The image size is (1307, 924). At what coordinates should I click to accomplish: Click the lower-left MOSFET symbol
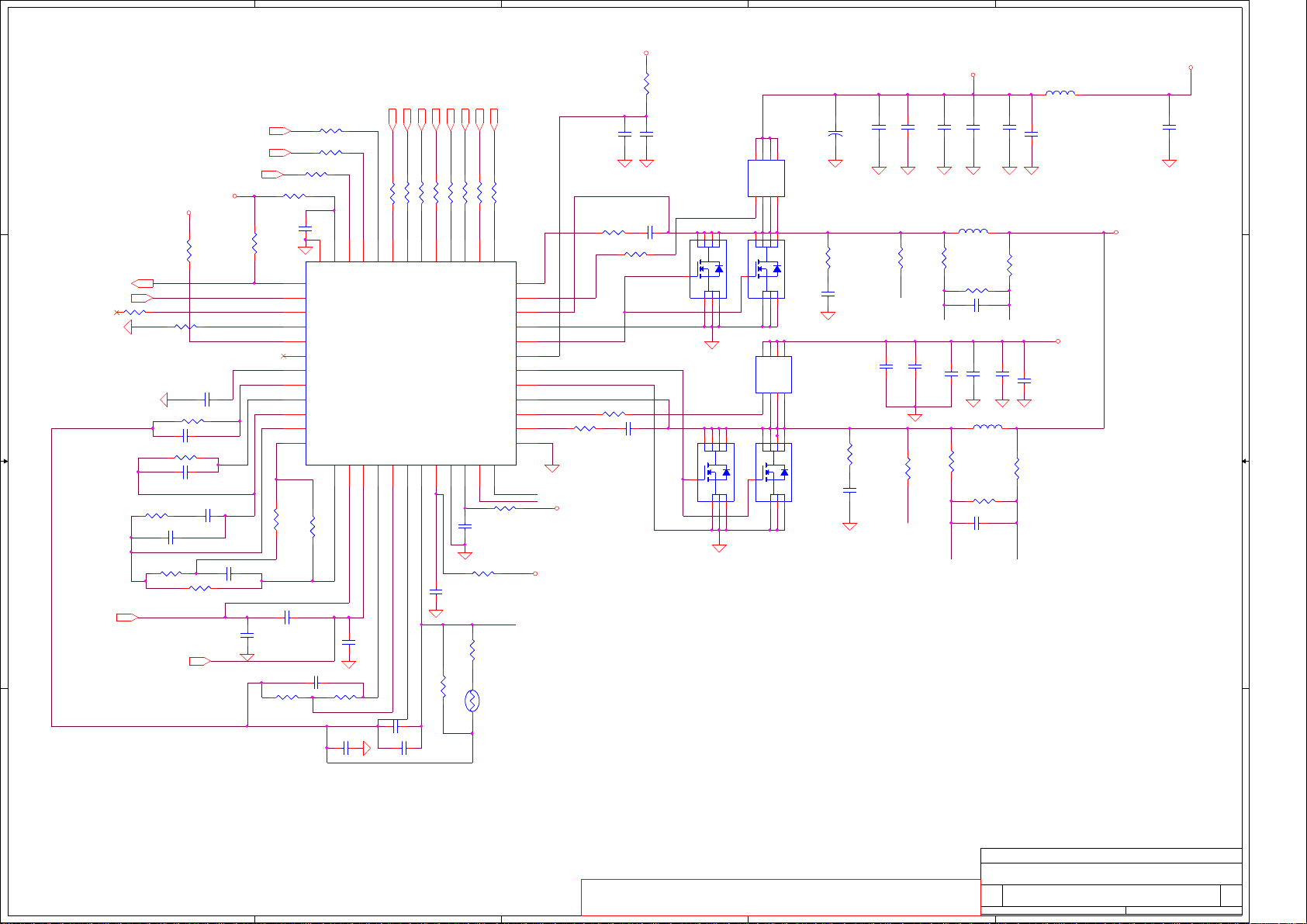point(716,472)
